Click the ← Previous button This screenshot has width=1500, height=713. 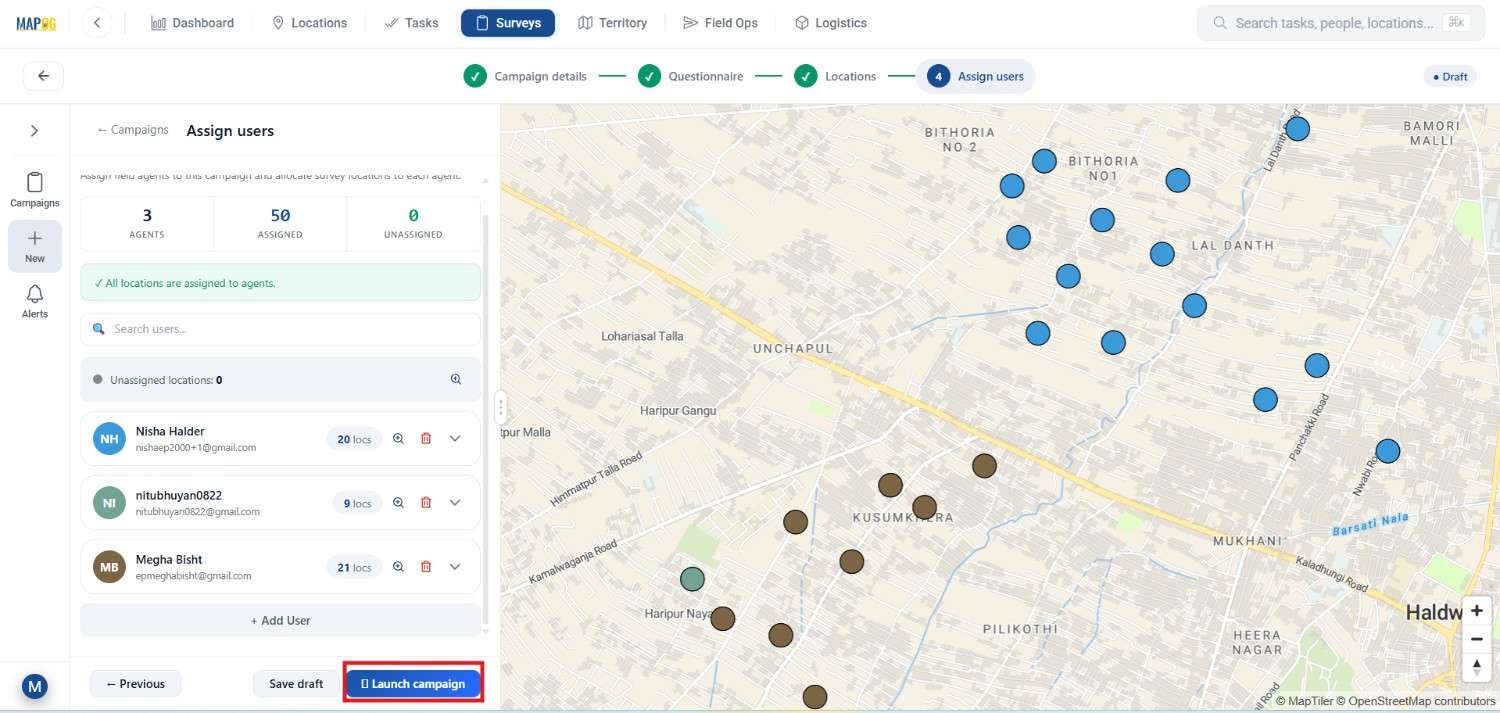click(x=136, y=684)
